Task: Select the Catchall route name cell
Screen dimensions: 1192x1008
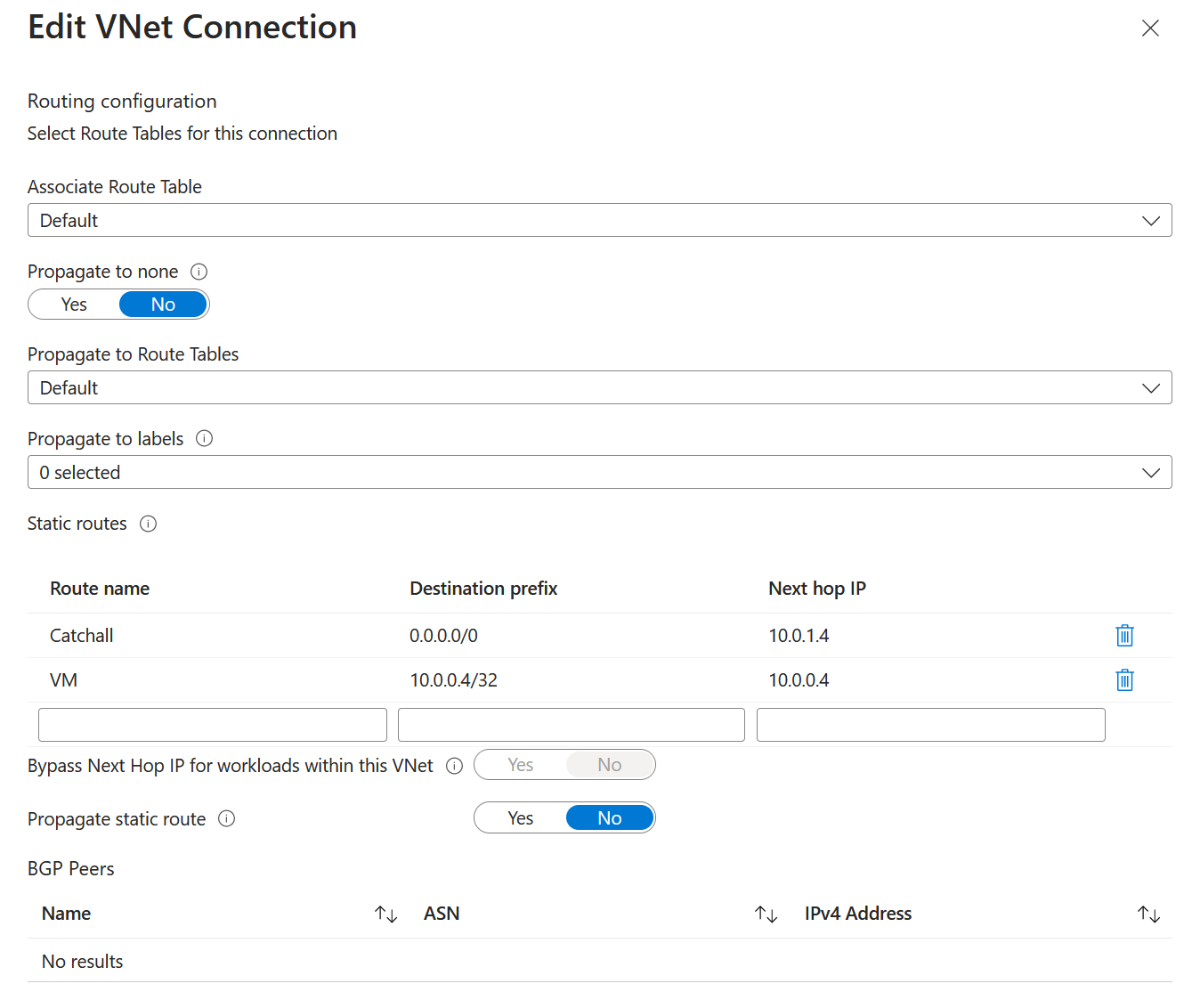Action: pos(81,636)
